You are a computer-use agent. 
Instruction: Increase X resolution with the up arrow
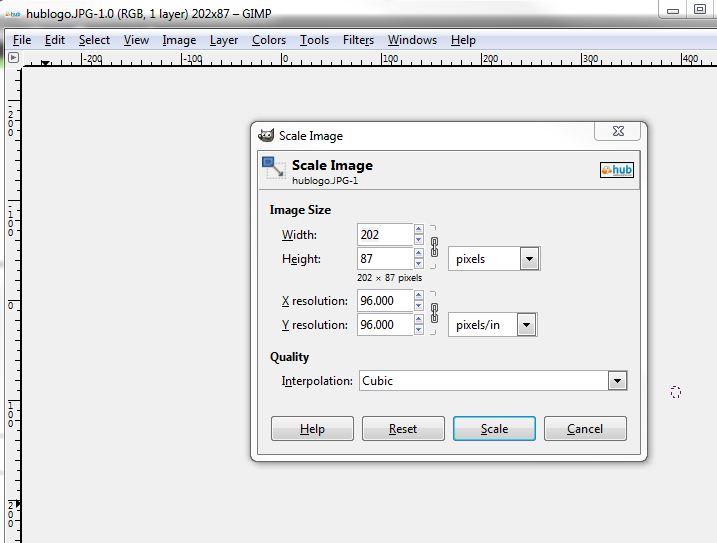(x=418, y=296)
